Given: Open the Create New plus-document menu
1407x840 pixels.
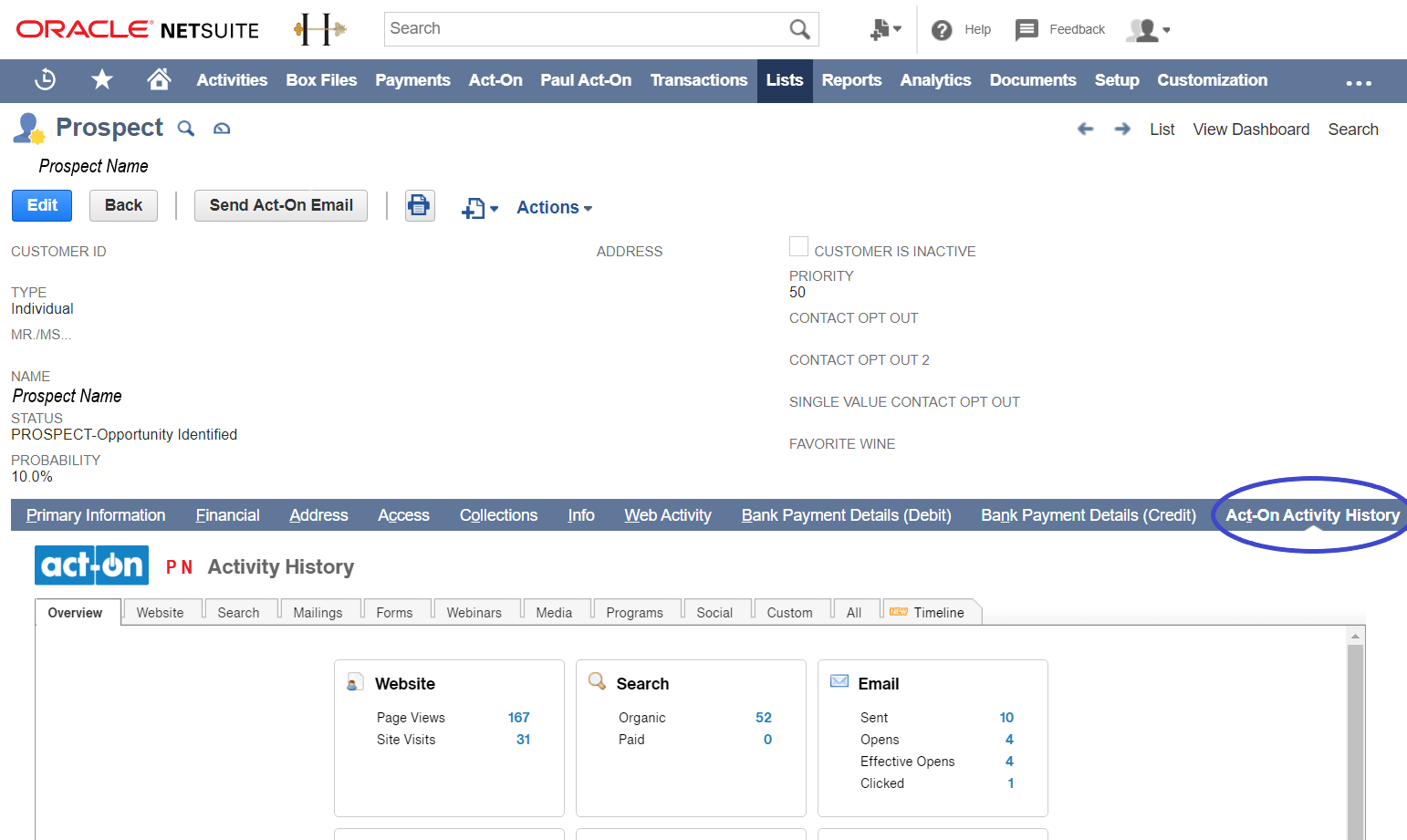Looking at the screenshot, I should 885,29.
